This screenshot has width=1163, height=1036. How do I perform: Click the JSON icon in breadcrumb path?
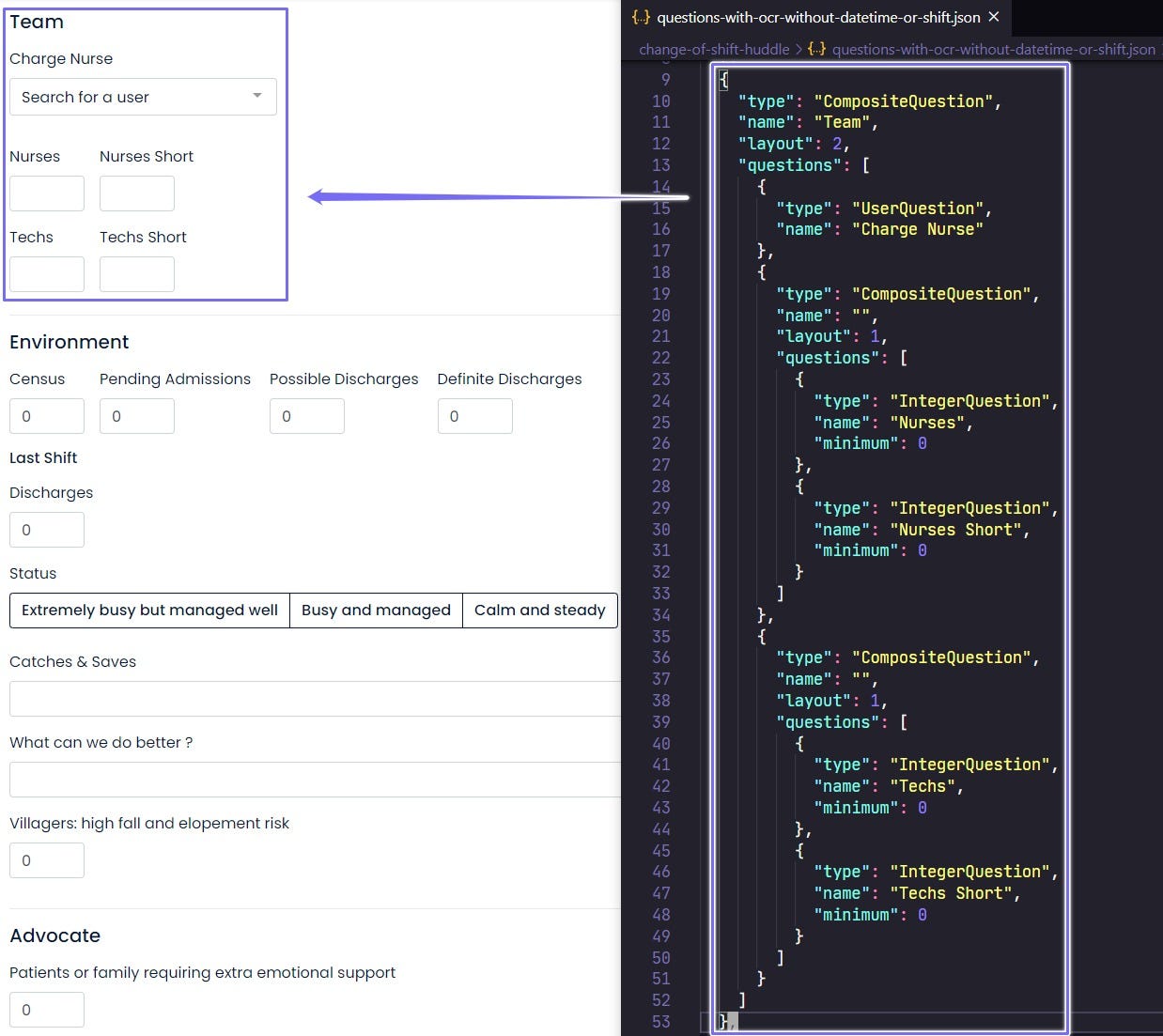816,49
